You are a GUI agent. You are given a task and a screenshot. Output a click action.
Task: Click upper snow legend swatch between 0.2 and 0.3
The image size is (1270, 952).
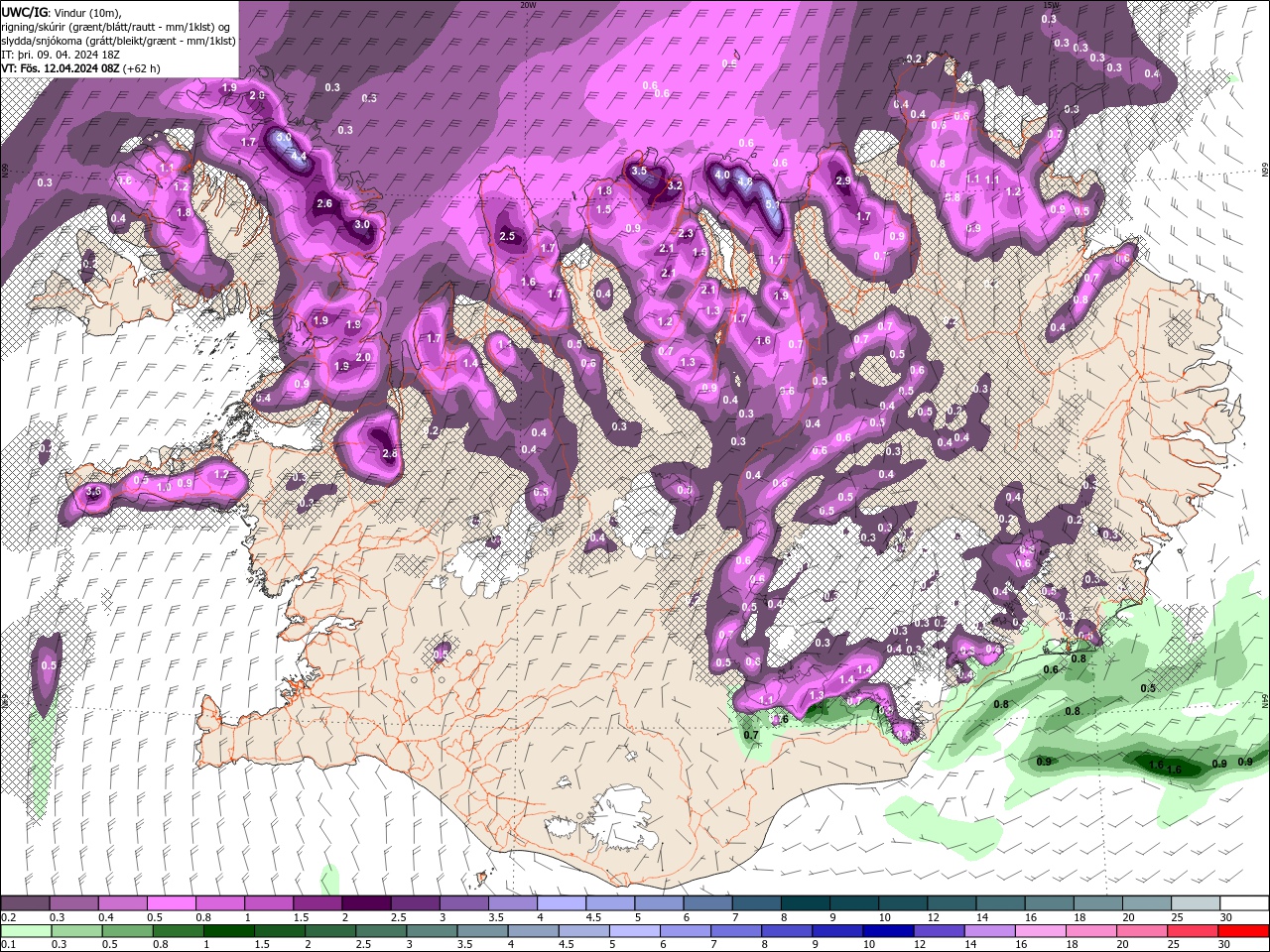pos(25,902)
